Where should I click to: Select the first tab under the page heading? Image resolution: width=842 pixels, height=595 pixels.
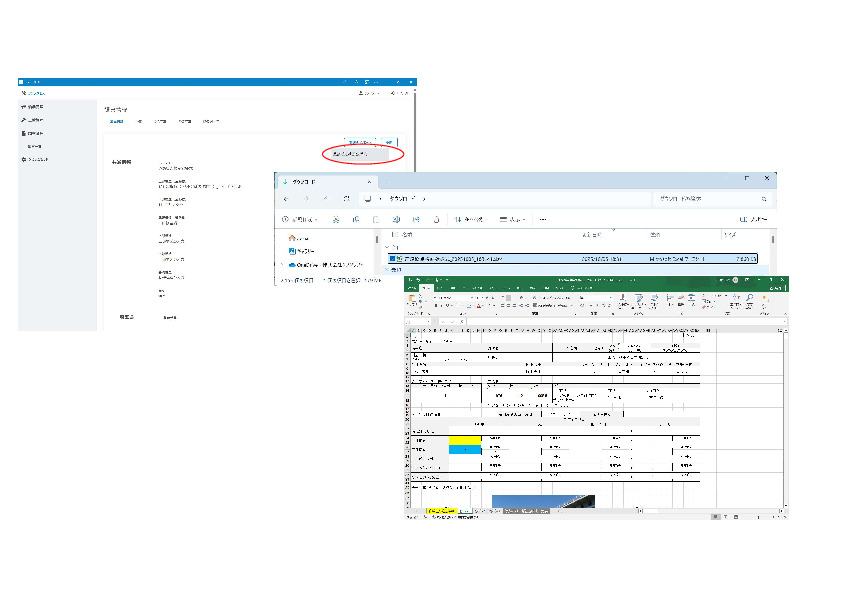pos(115,121)
